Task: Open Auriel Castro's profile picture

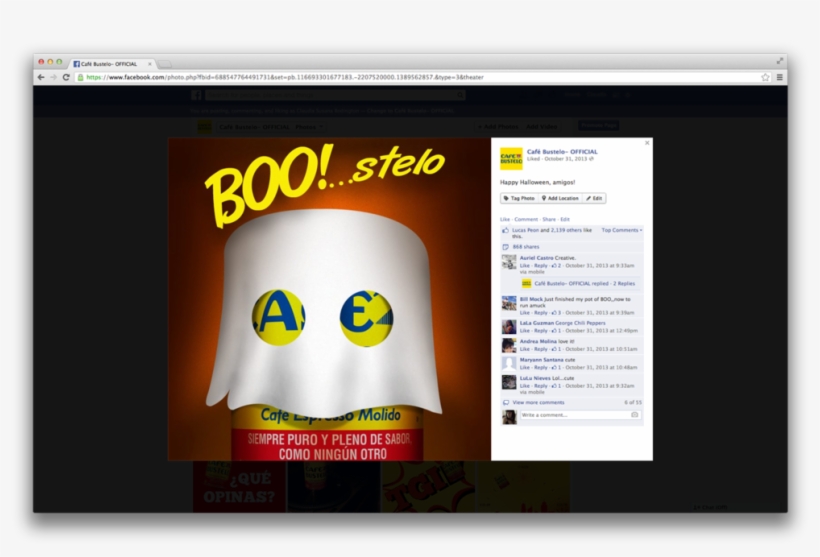Action: click(x=509, y=262)
